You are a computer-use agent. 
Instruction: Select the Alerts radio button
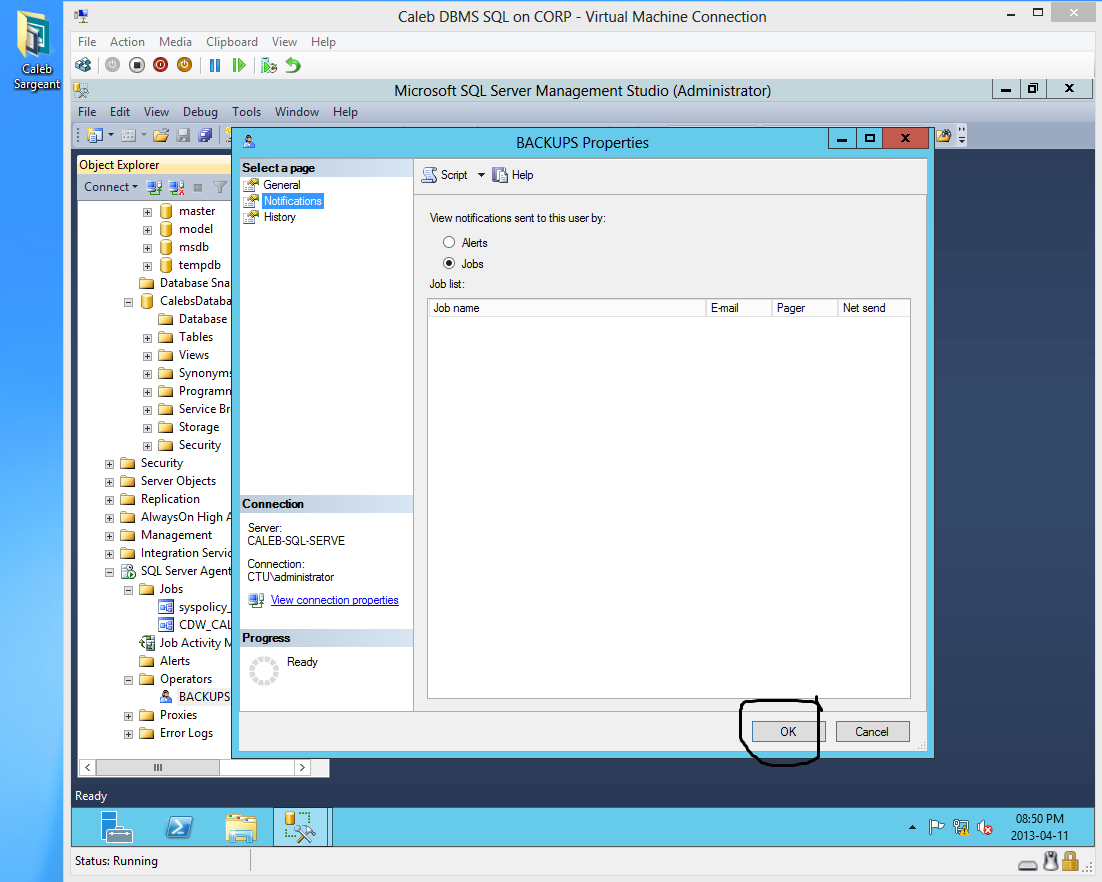449,242
